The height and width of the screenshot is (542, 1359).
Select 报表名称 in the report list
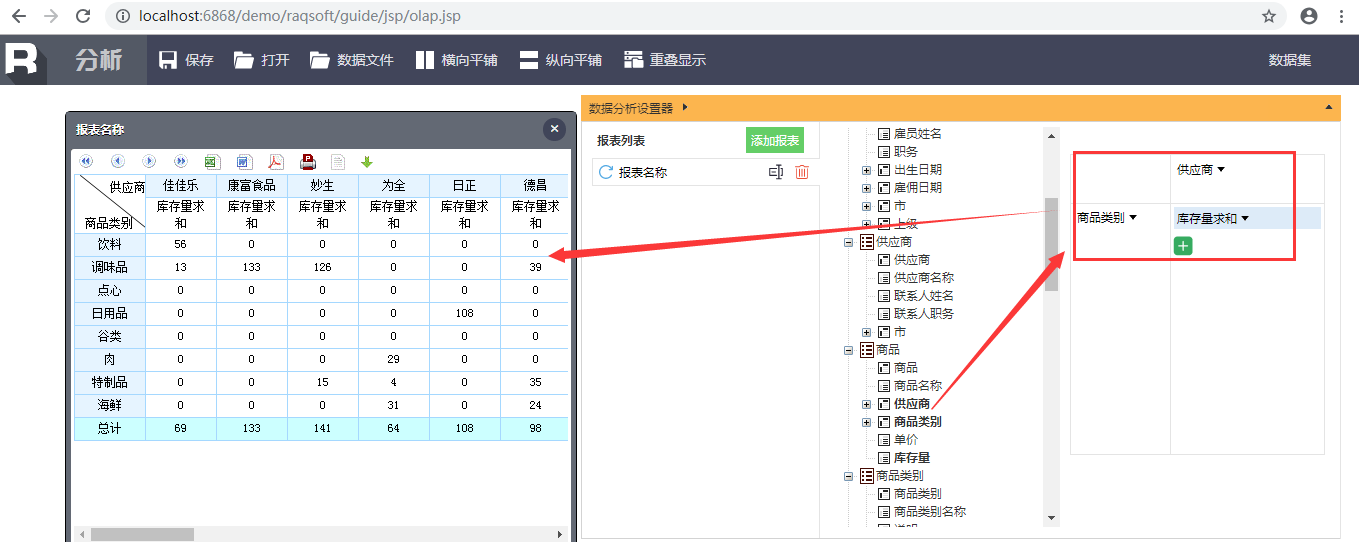(643, 172)
